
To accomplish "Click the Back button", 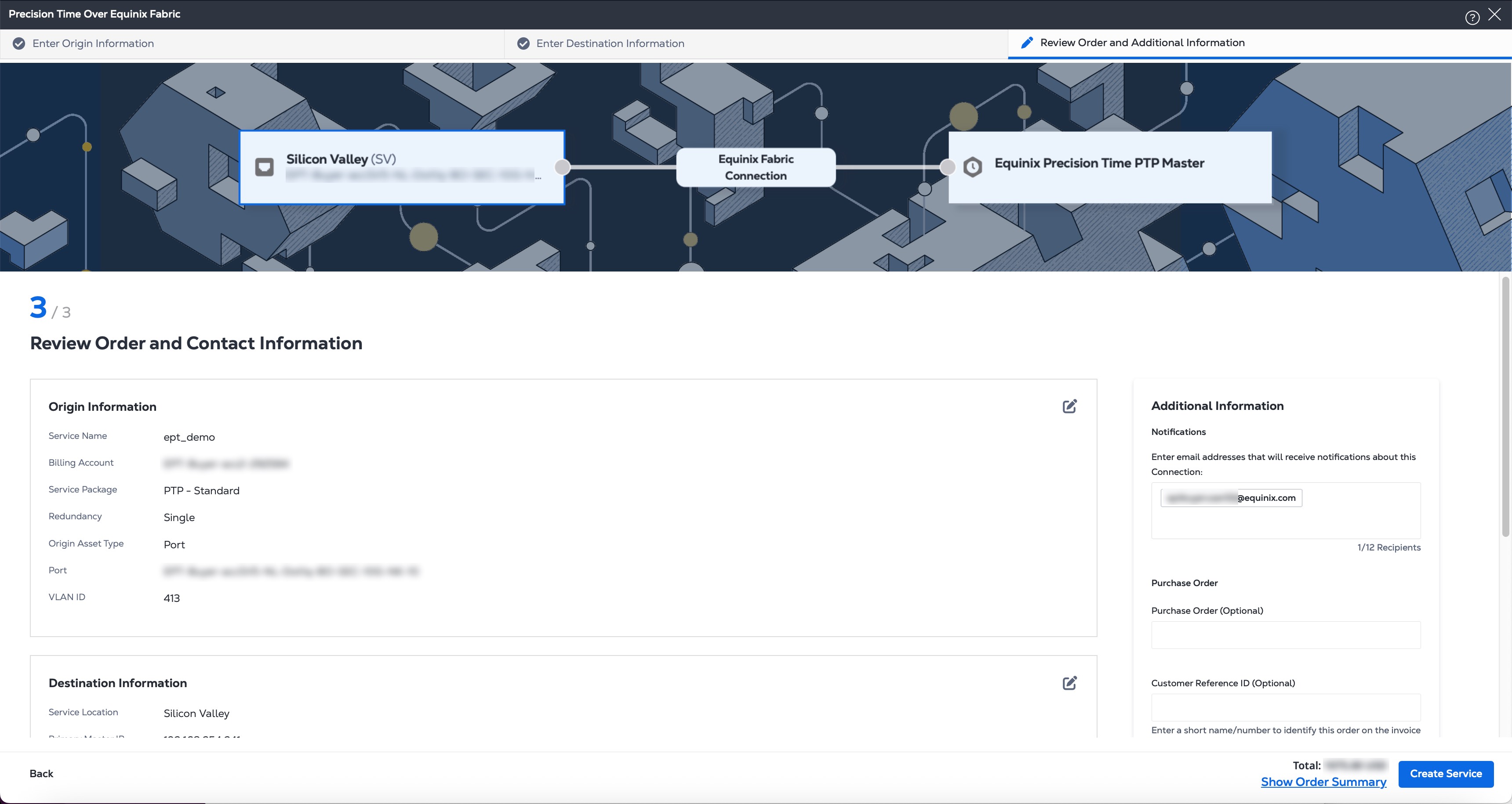I will (41, 774).
